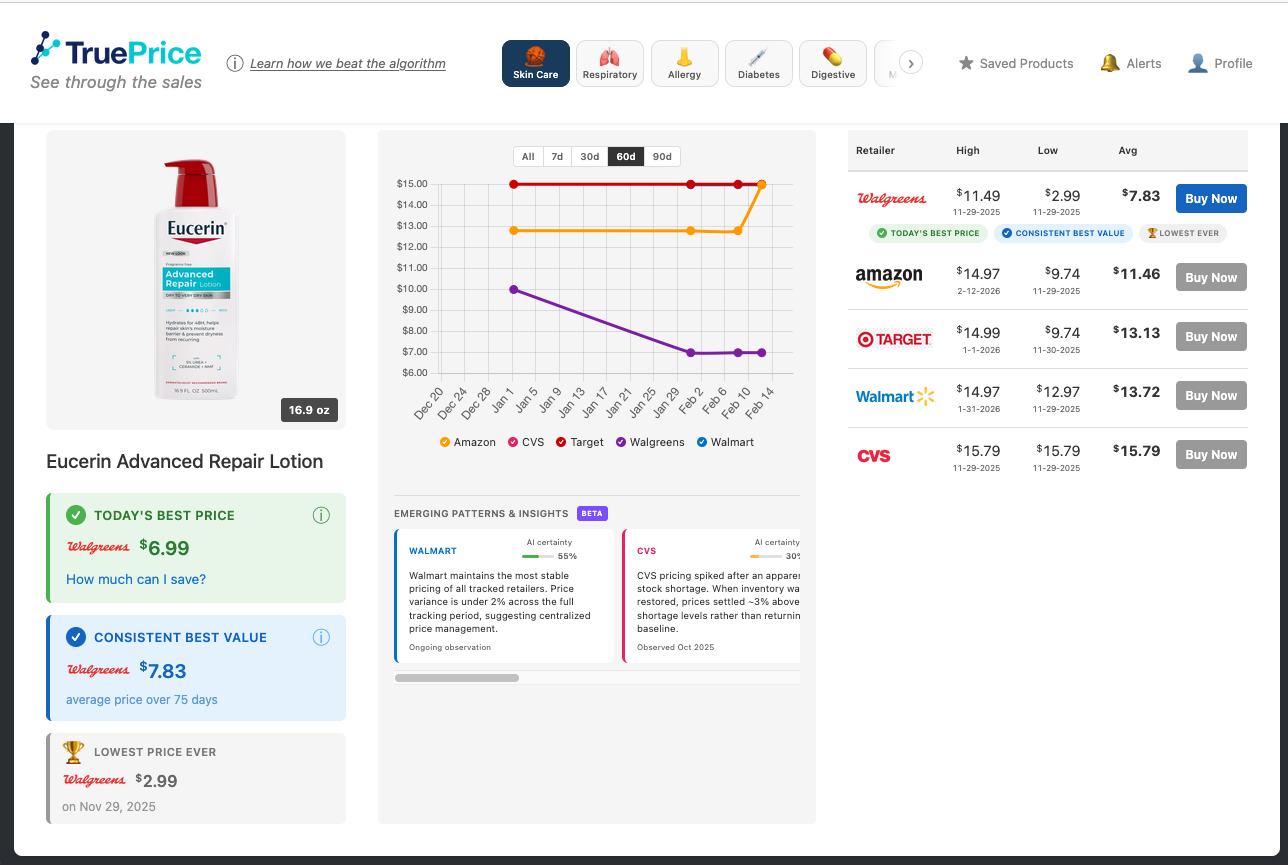Select the 30d time range
This screenshot has height=865, width=1288.
coord(590,156)
